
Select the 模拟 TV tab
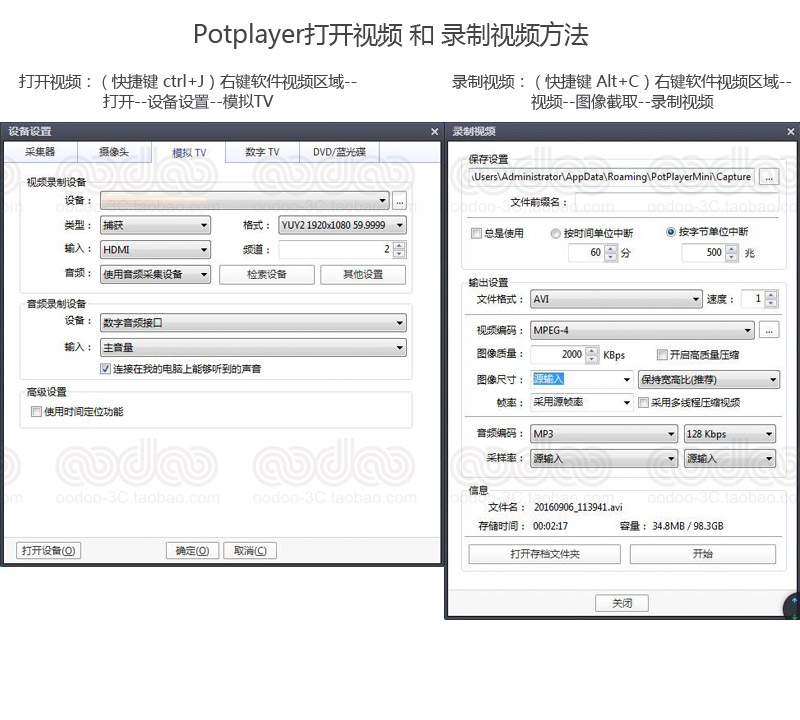point(189,153)
